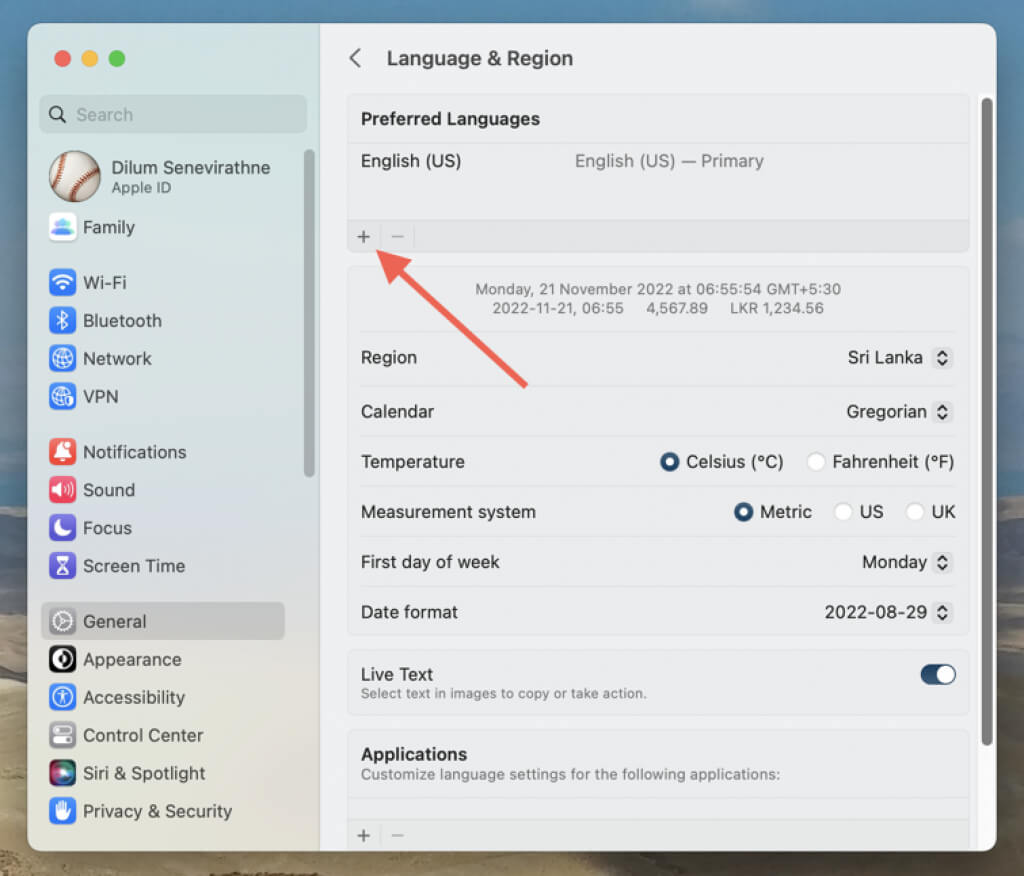1024x876 pixels.
Task: Remove application language with minus button
Action: [x=397, y=835]
